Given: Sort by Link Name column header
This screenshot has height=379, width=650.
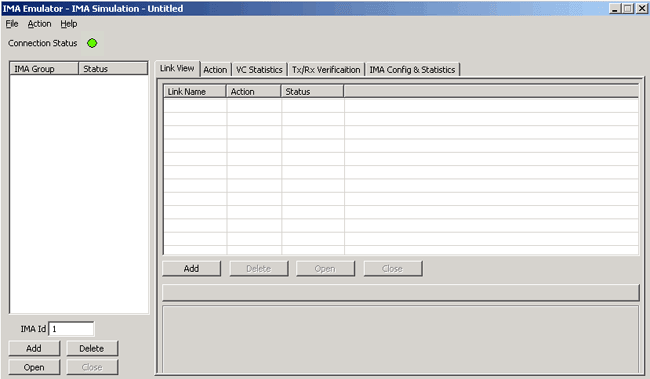Looking at the screenshot, I should 195,92.
